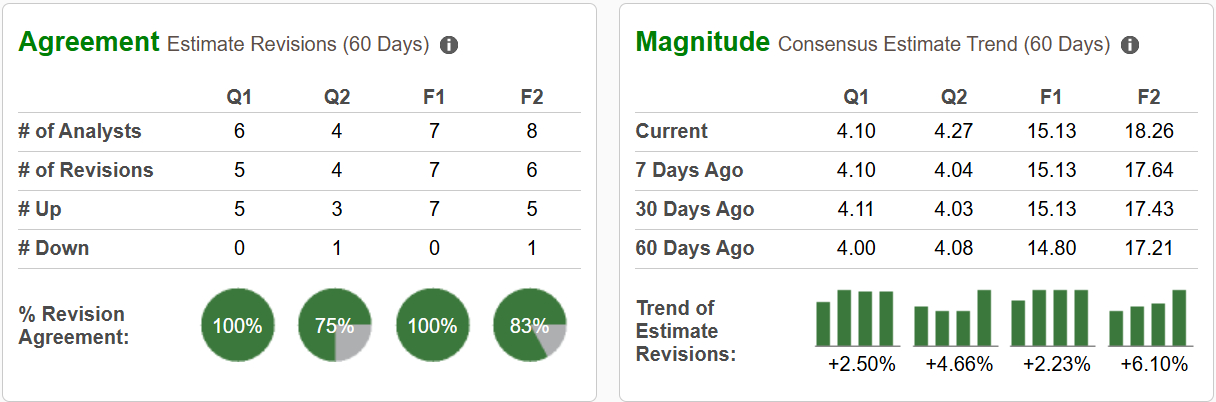This screenshot has height=402, width=1216.
Task: Select the 7 Days Ago row label
Action: point(690,170)
